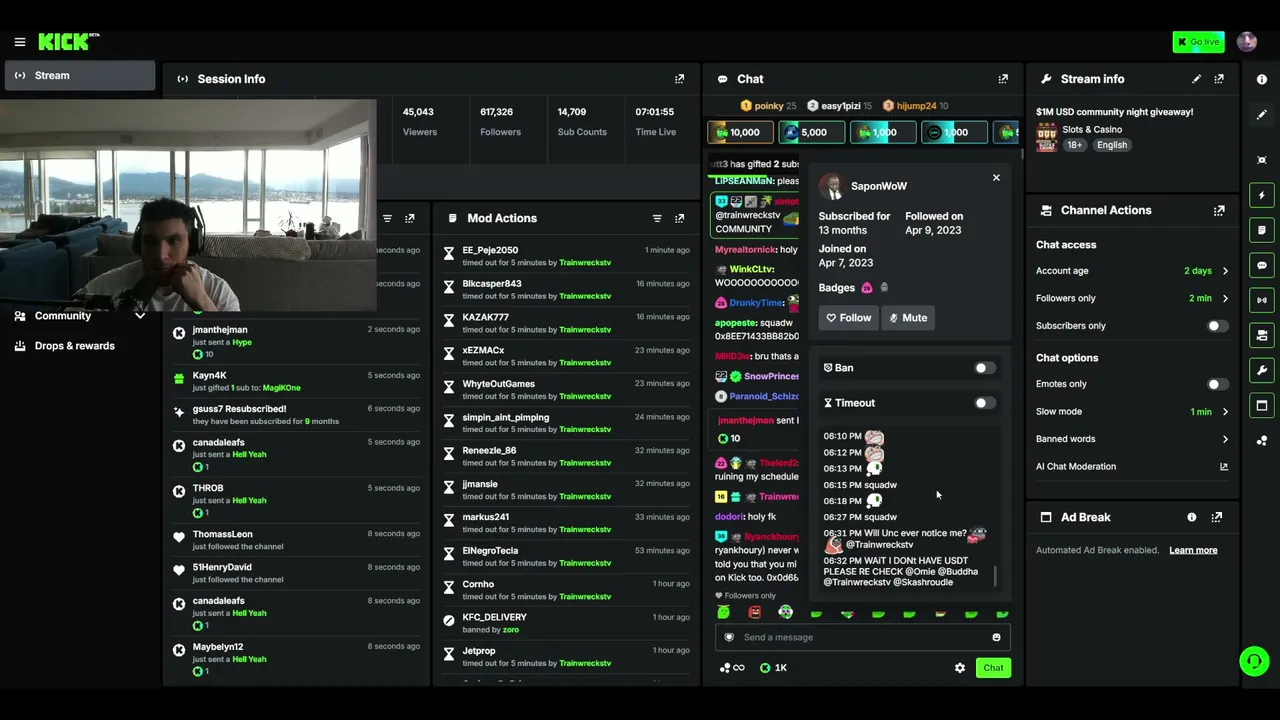Click the streamer webcam preview thumbnail

188,207
